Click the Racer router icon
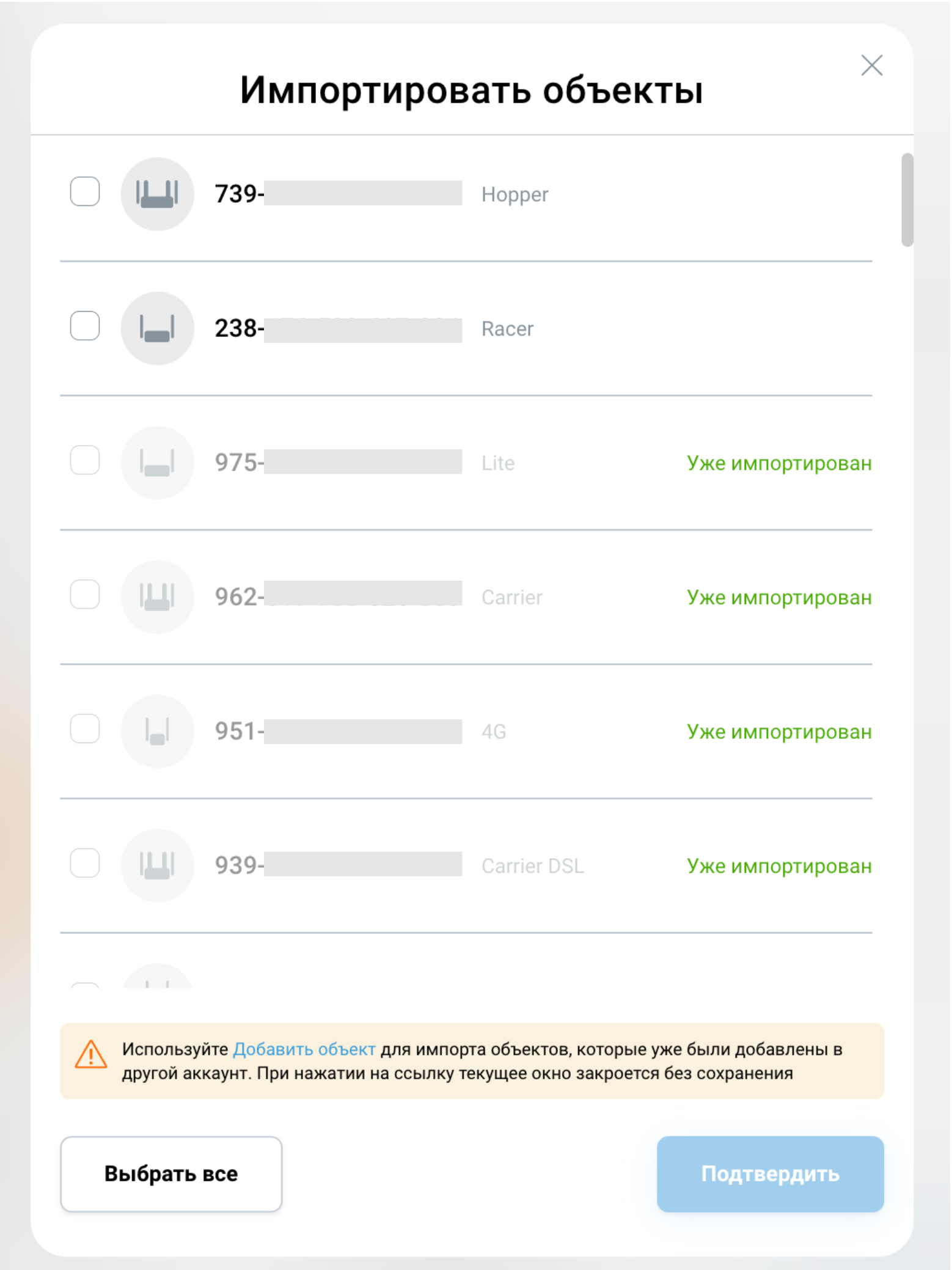The height and width of the screenshot is (1270, 952). (157, 328)
